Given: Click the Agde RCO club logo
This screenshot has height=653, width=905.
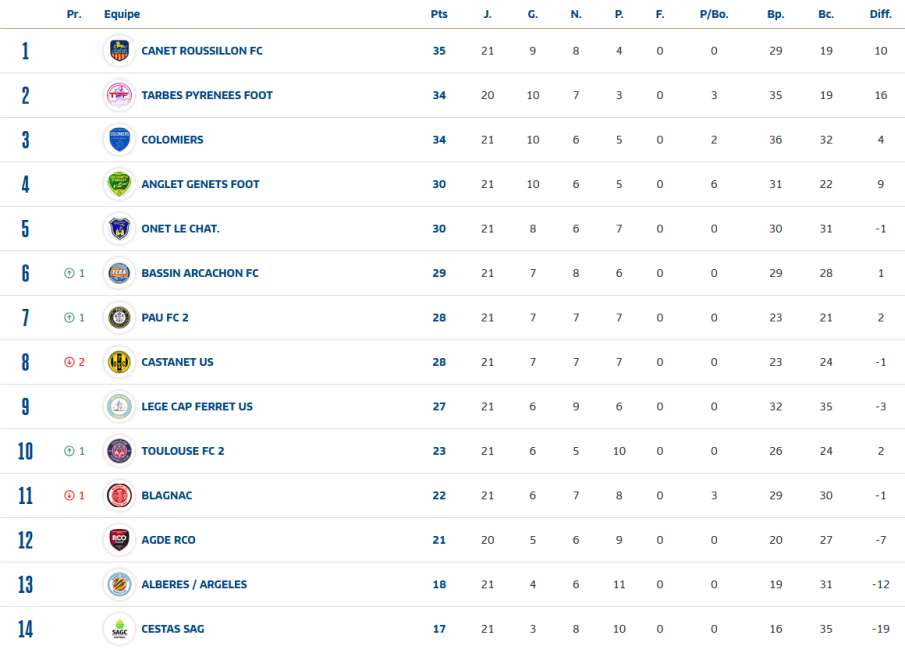Looking at the screenshot, I should click(119, 540).
